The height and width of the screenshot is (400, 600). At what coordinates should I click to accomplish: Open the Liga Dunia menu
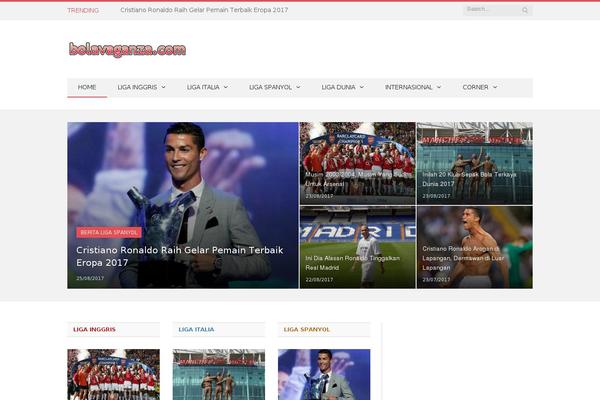338,87
